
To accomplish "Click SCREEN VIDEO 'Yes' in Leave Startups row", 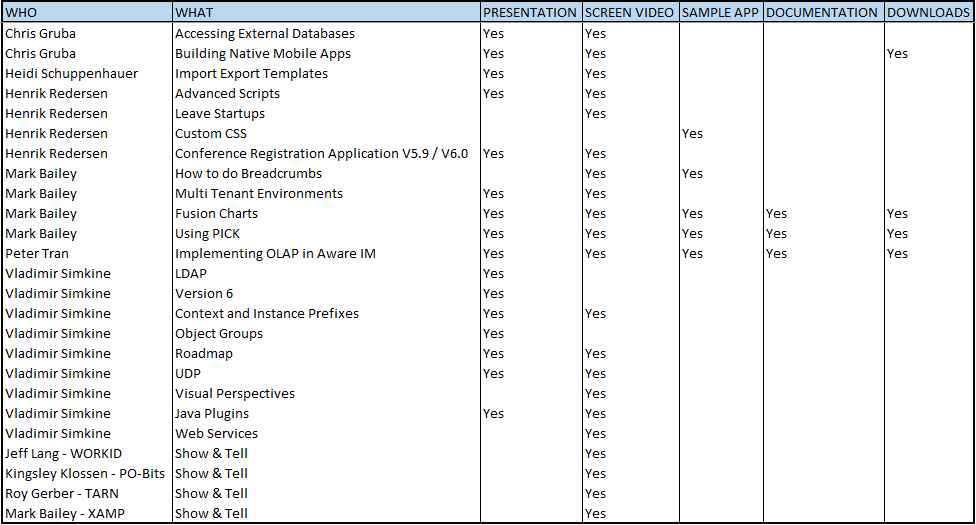I will (x=595, y=113).
